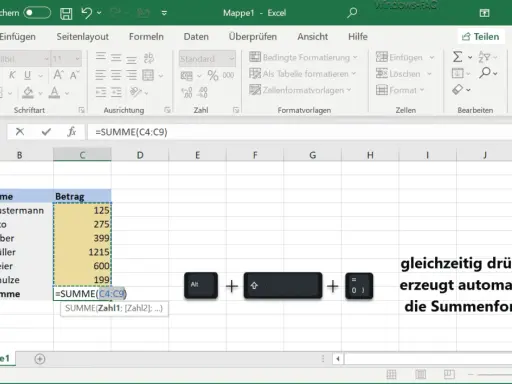Toggle italic (K) formatting

pyautogui.click(x=12, y=75)
